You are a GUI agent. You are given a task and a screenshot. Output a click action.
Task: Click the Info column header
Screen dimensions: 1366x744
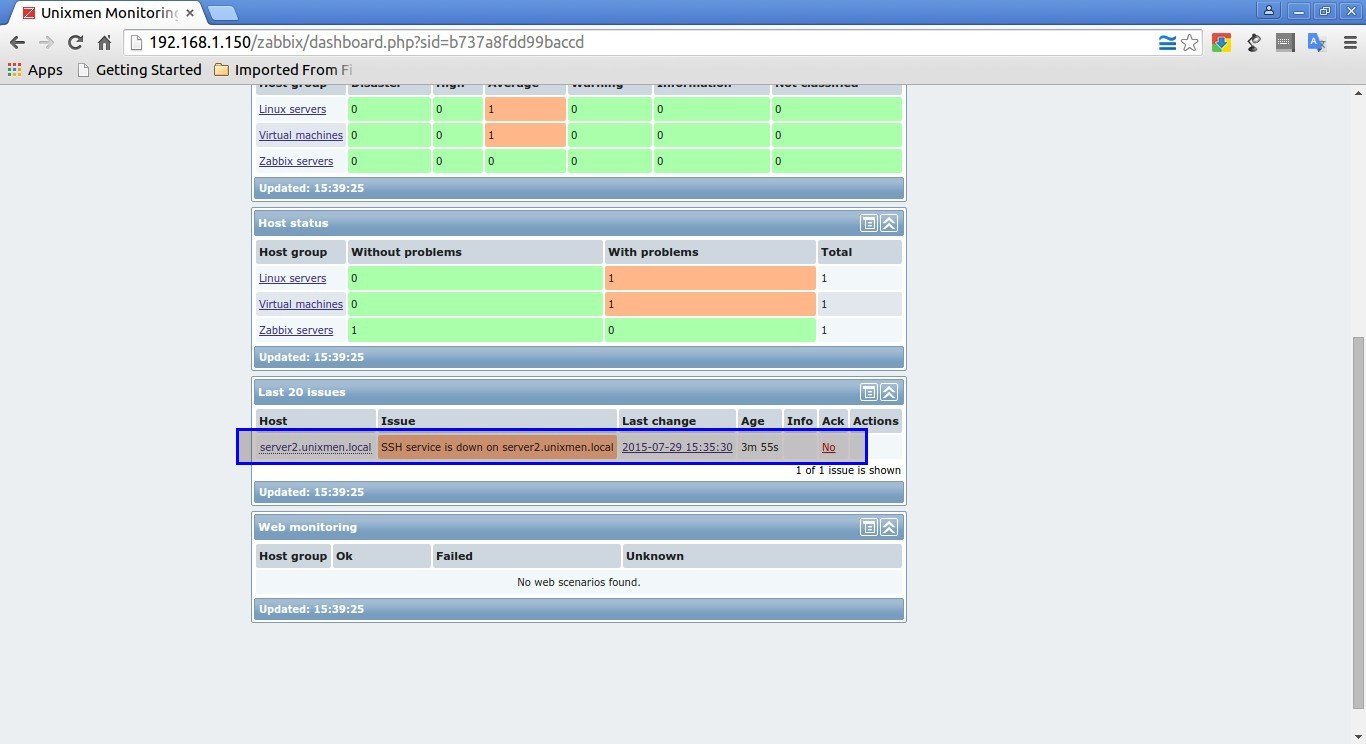tap(800, 421)
